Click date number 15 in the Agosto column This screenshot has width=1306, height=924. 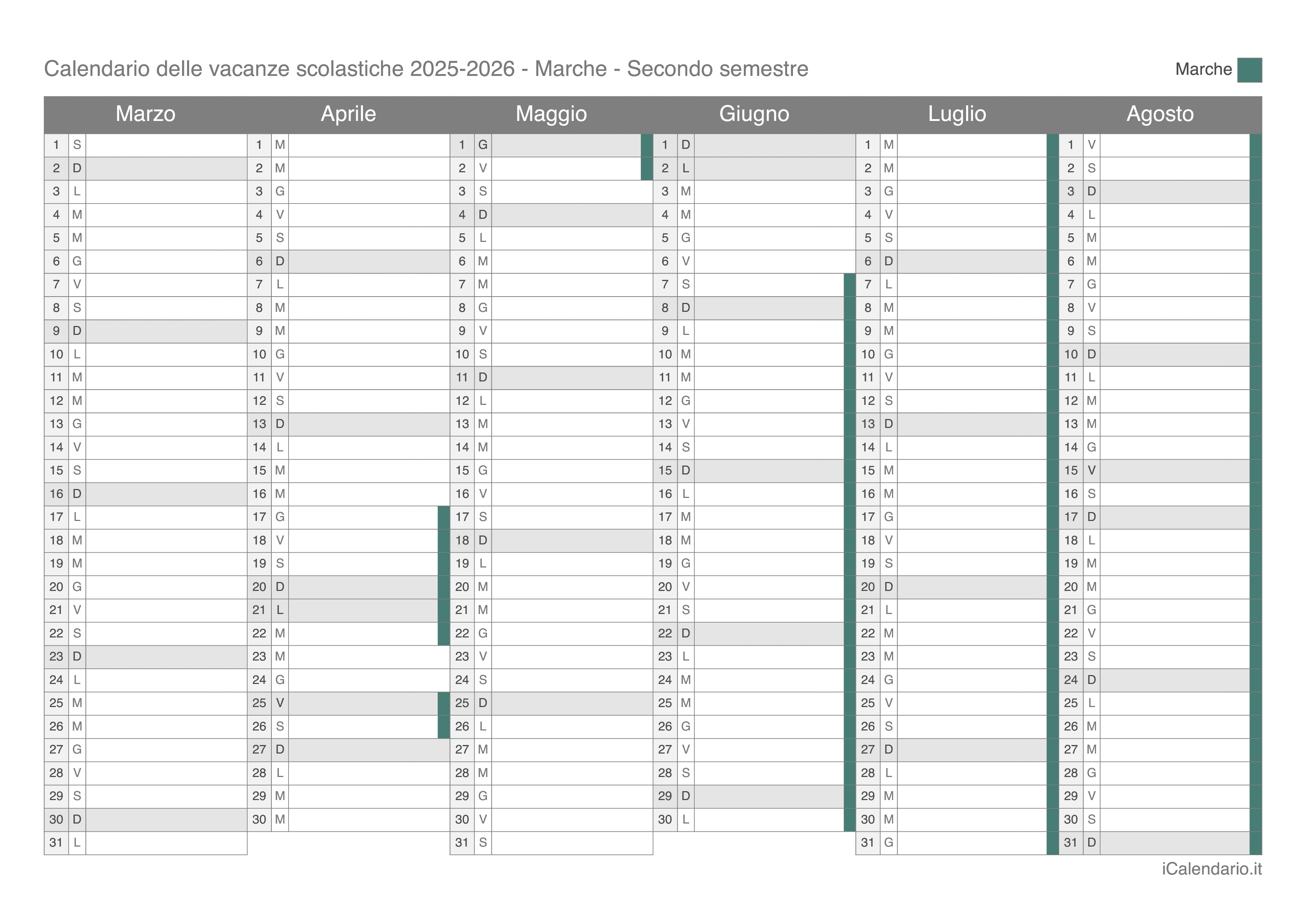1071,470
